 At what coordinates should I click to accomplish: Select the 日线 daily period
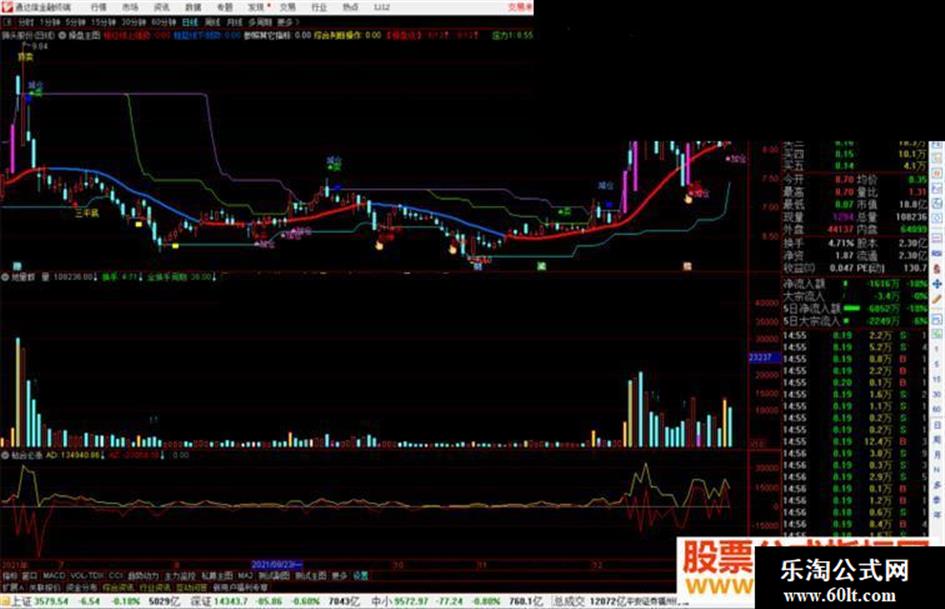pos(190,22)
